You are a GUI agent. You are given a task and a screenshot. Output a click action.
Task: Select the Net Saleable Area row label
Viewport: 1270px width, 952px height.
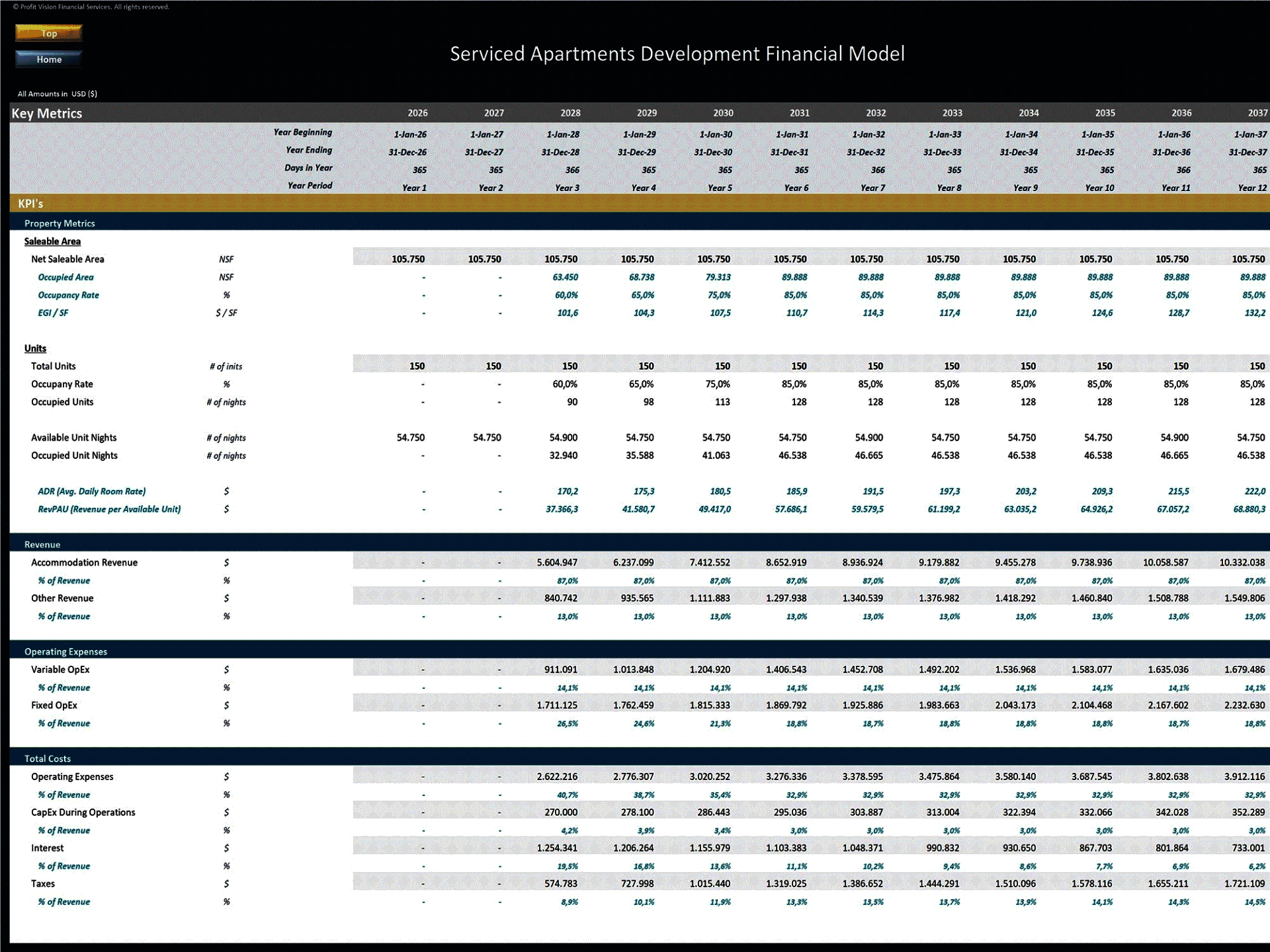[67, 259]
